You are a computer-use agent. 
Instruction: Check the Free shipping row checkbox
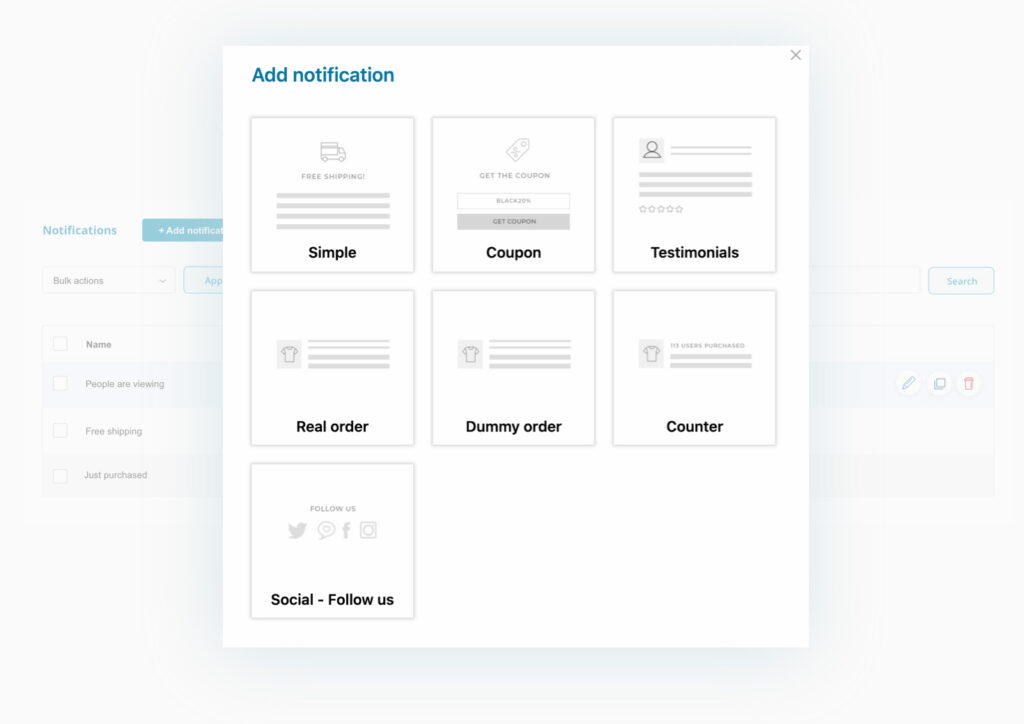[x=60, y=430]
